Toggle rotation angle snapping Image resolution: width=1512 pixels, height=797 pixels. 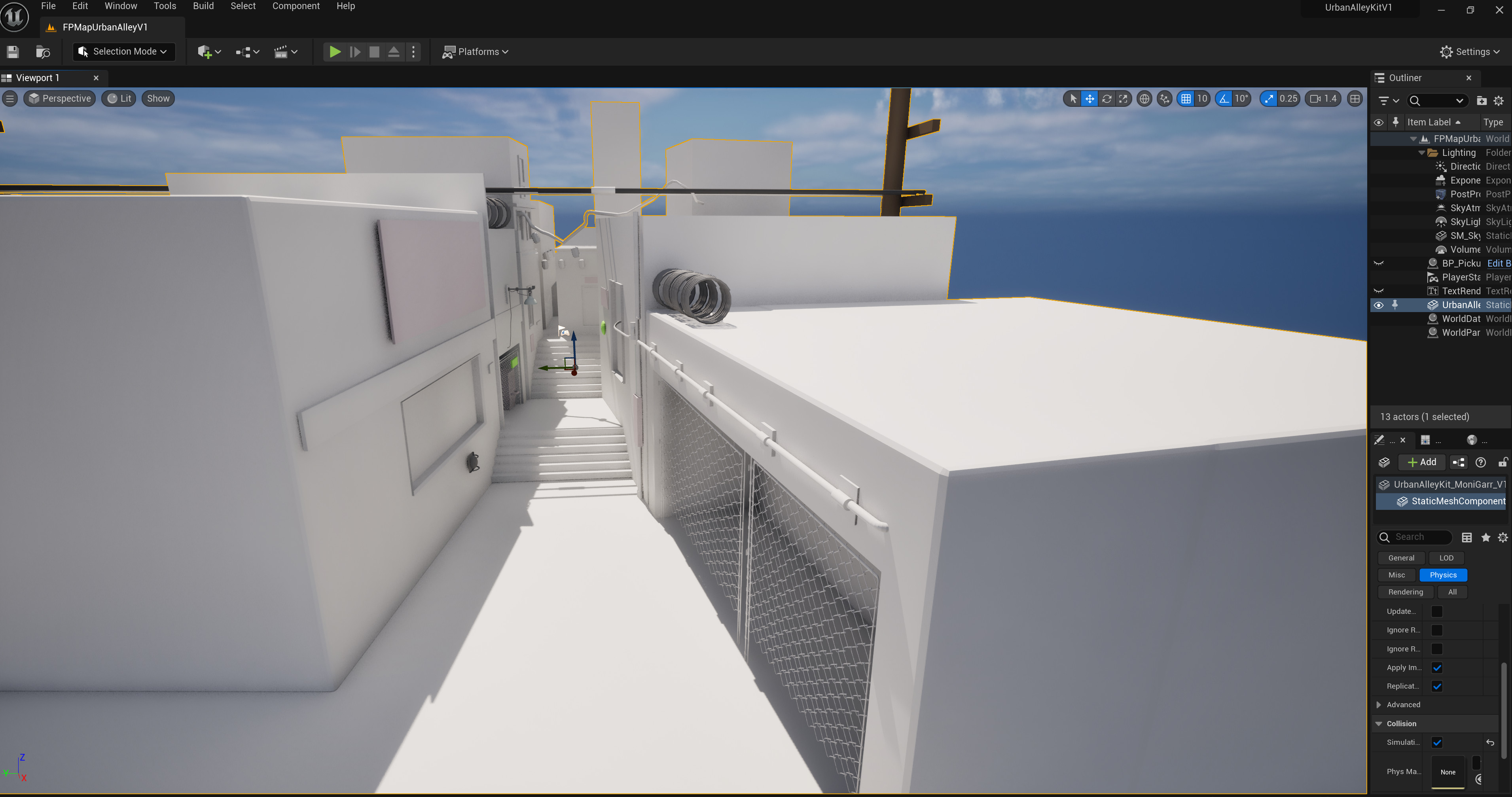click(x=1224, y=98)
